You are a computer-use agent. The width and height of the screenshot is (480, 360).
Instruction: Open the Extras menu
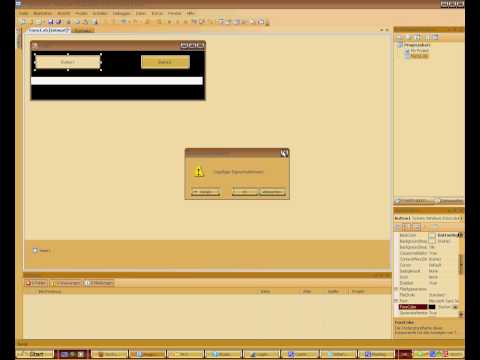(157, 13)
